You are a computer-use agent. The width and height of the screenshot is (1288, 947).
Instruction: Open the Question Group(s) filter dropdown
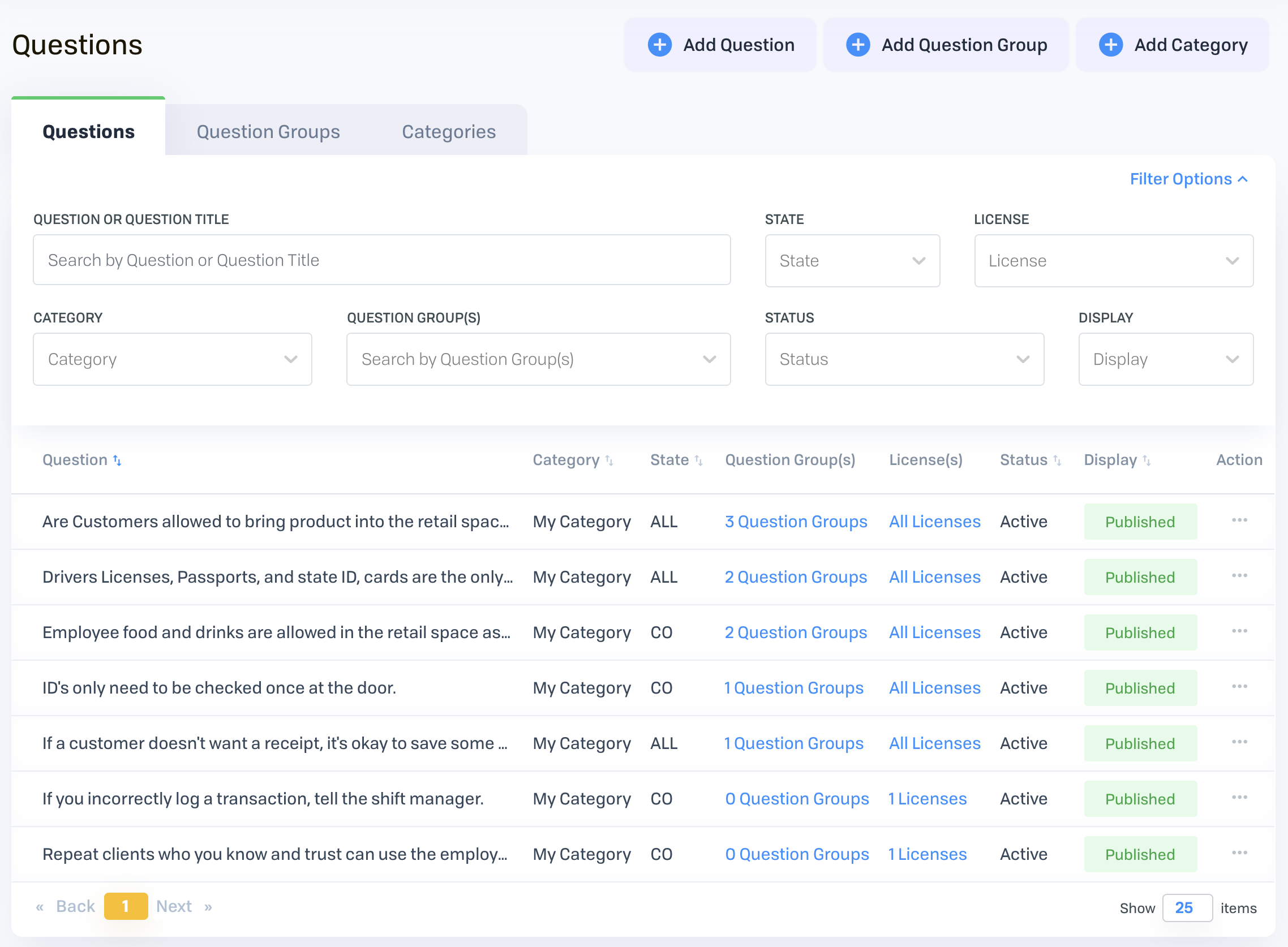(539, 359)
